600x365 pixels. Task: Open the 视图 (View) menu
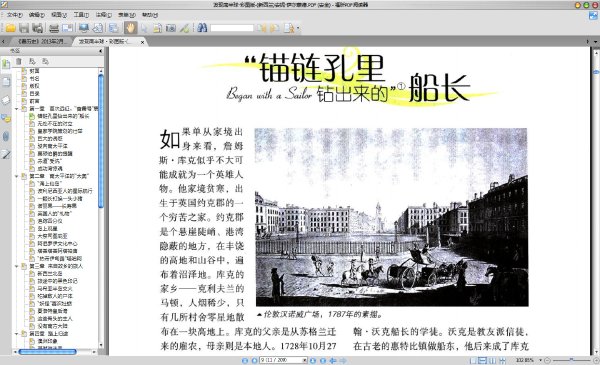coord(59,15)
